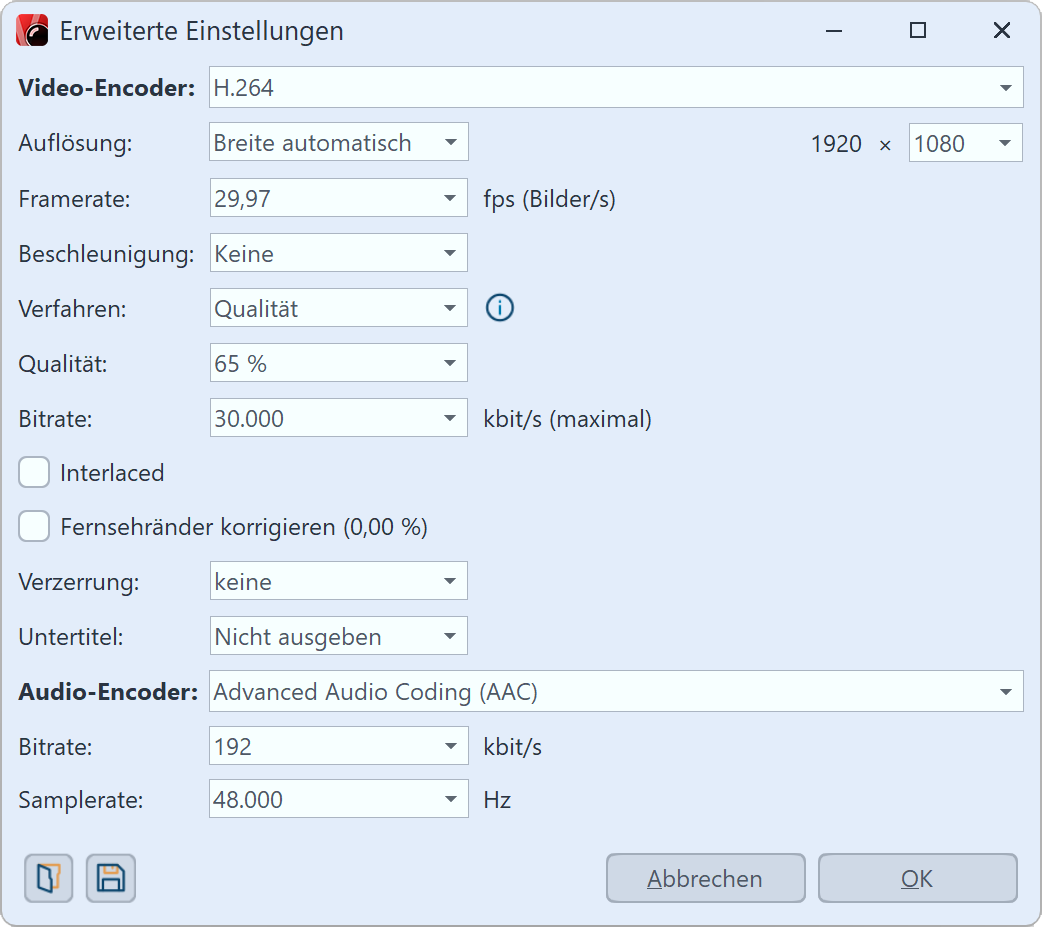The image size is (1042, 927).
Task: Close the dialog with the X button
Action: 1001,31
